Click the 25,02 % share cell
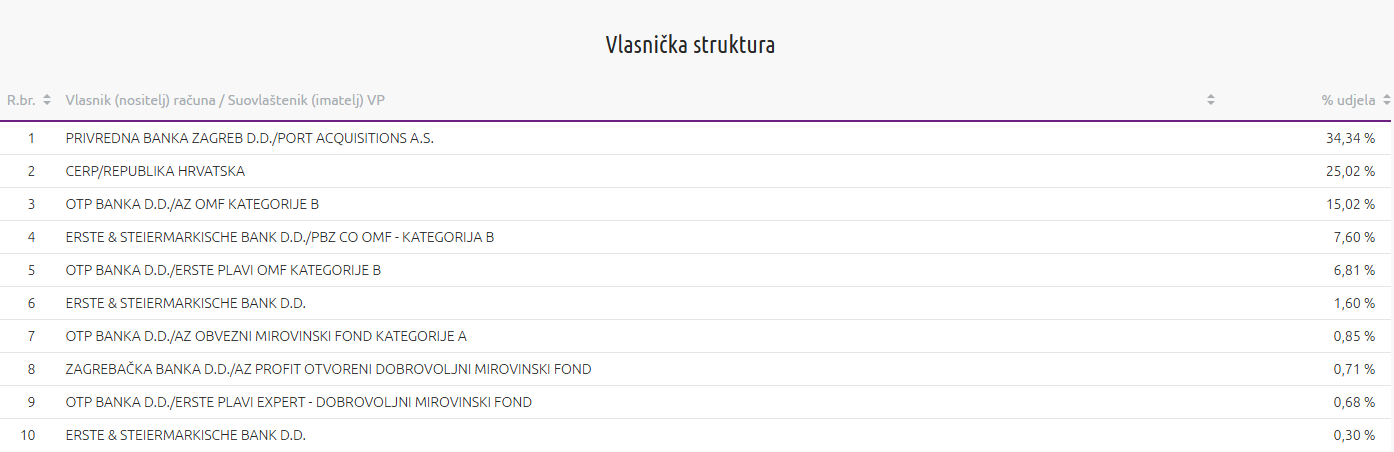The height and width of the screenshot is (452, 1394). click(x=1350, y=171)
